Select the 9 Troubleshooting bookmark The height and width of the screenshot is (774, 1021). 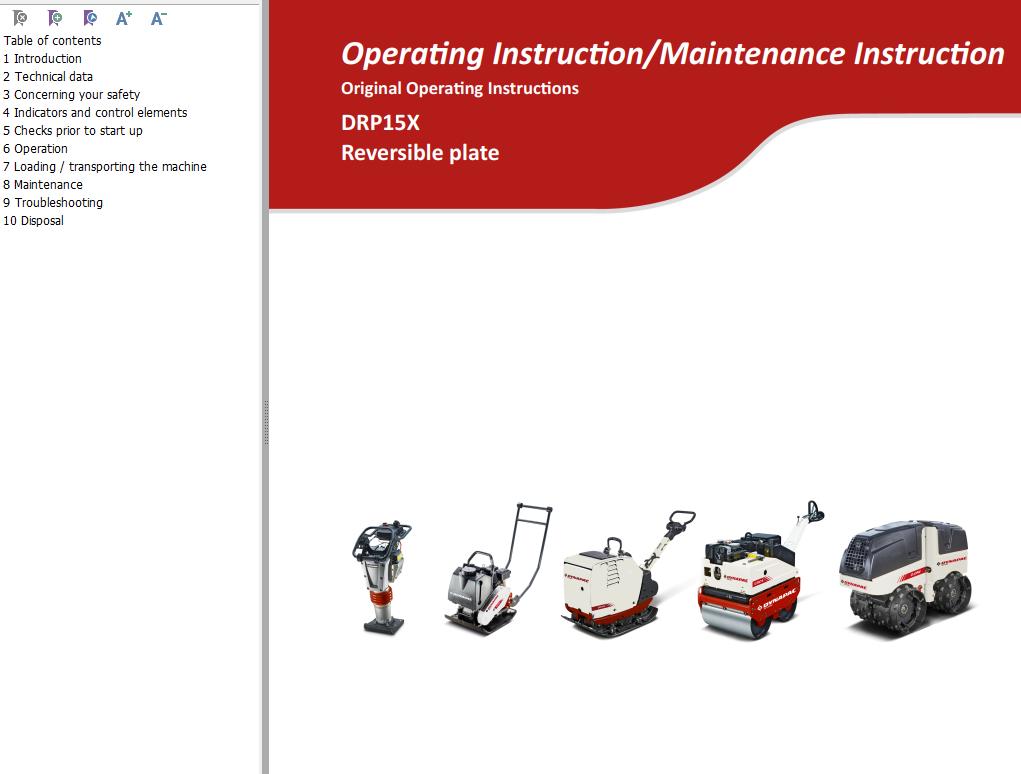pos(53,202)
